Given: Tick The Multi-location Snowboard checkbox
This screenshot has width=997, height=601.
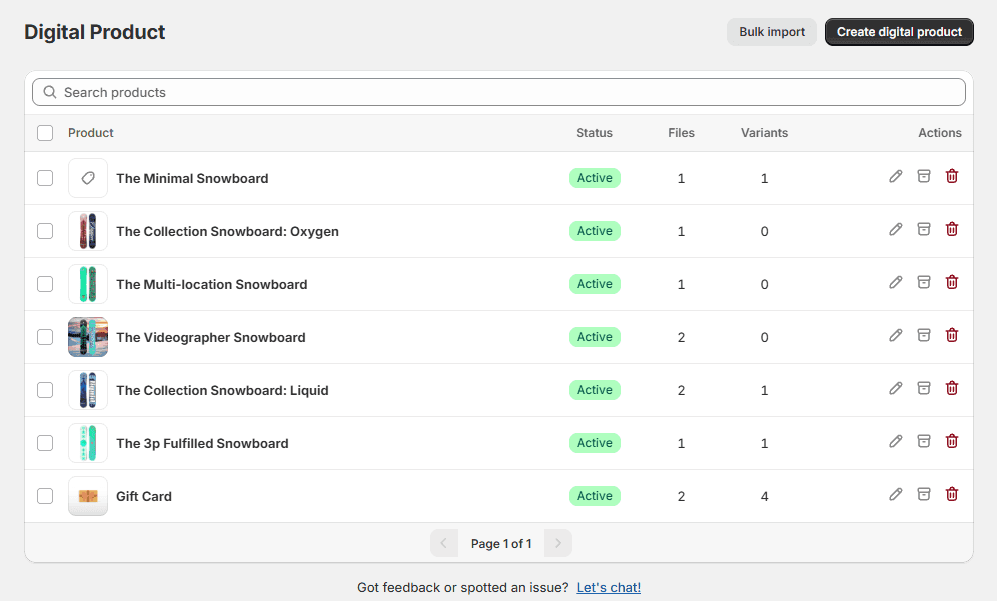Looking at the screenshot, I should (x=45, y=284).
